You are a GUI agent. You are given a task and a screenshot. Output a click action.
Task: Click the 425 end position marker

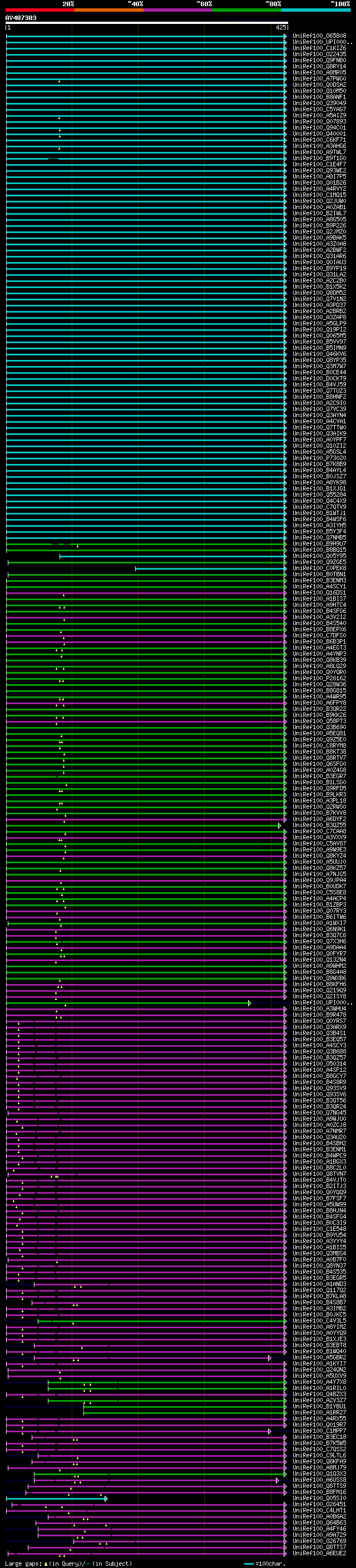(281, 27)
